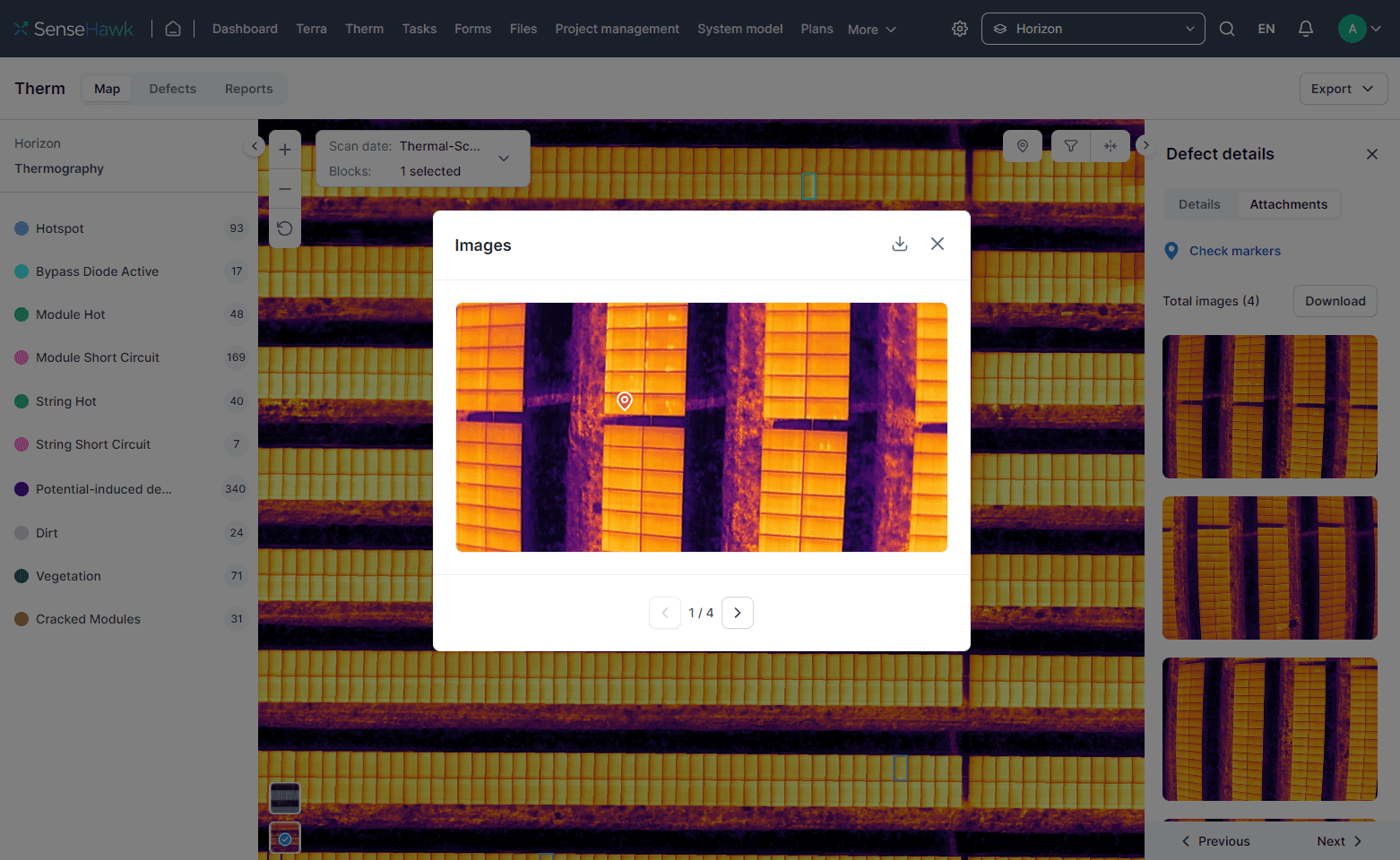Toggle String Hot filter
The height and width of the screenshot is (860, 1400).
point(129,401)
